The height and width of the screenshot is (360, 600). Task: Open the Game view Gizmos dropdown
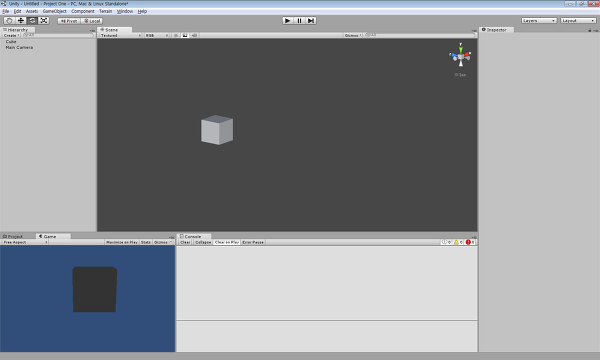point(163,242)
